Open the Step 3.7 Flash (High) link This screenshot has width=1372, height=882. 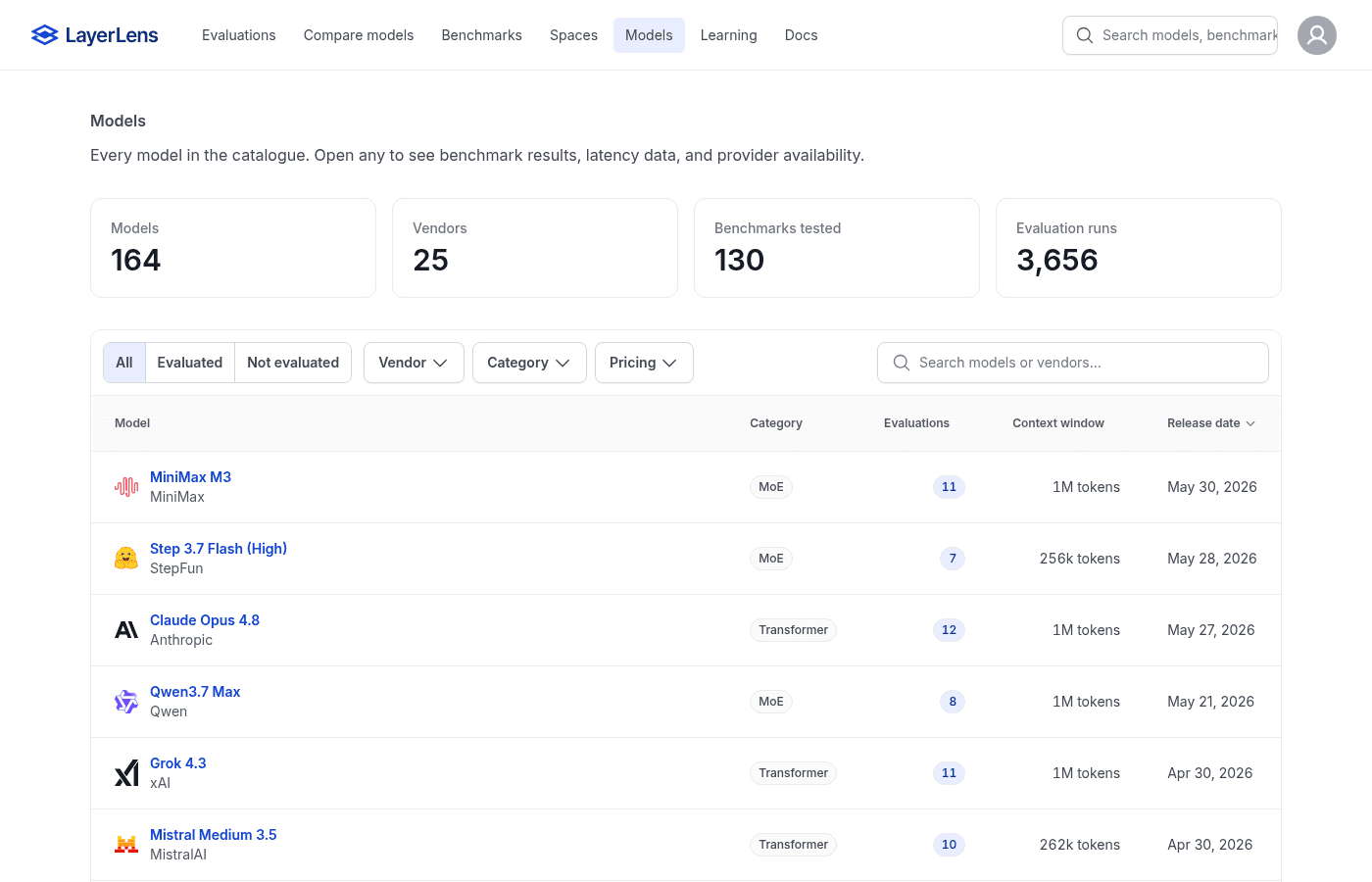219,549
